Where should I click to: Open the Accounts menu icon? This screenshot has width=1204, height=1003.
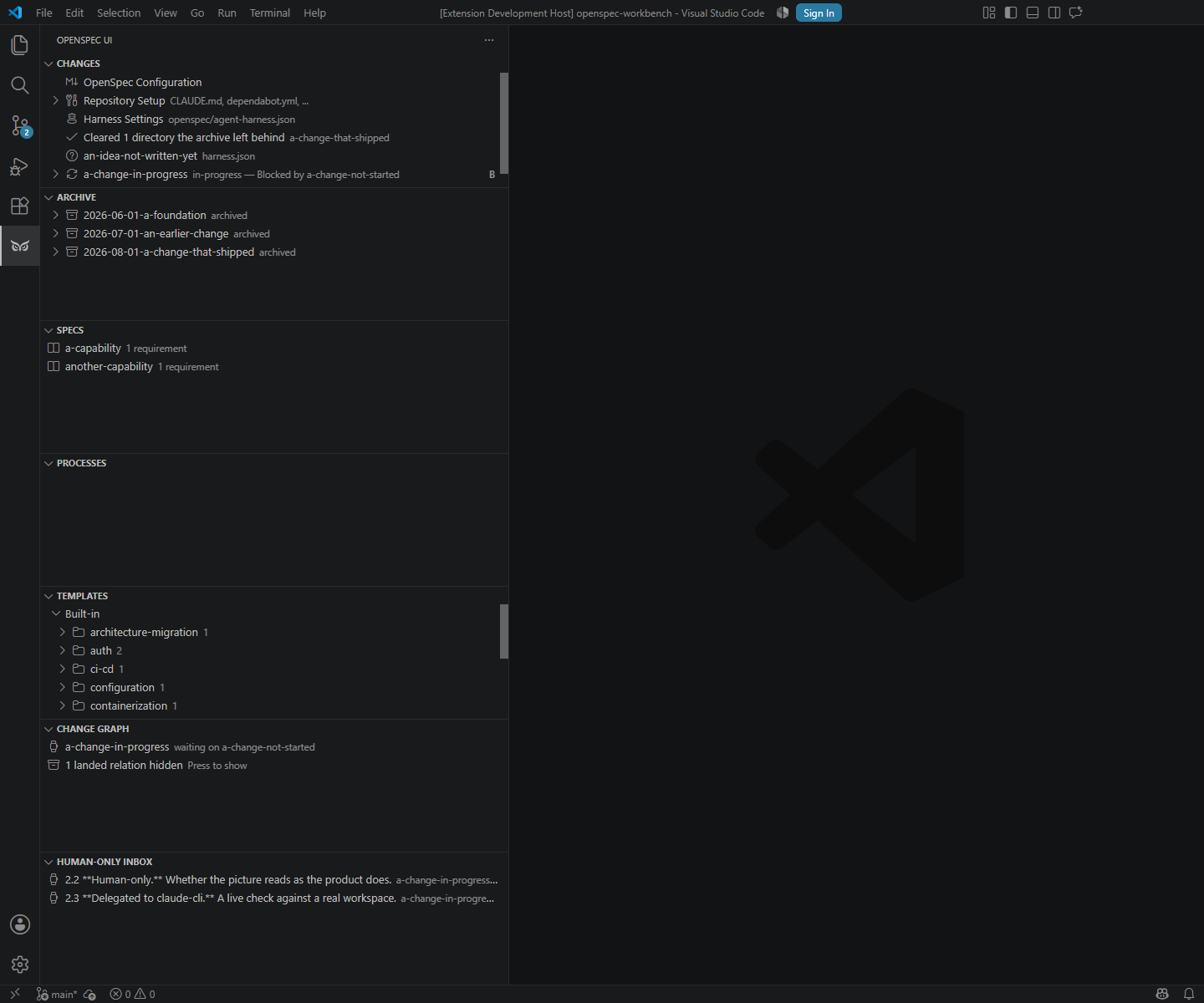(20, 924)
